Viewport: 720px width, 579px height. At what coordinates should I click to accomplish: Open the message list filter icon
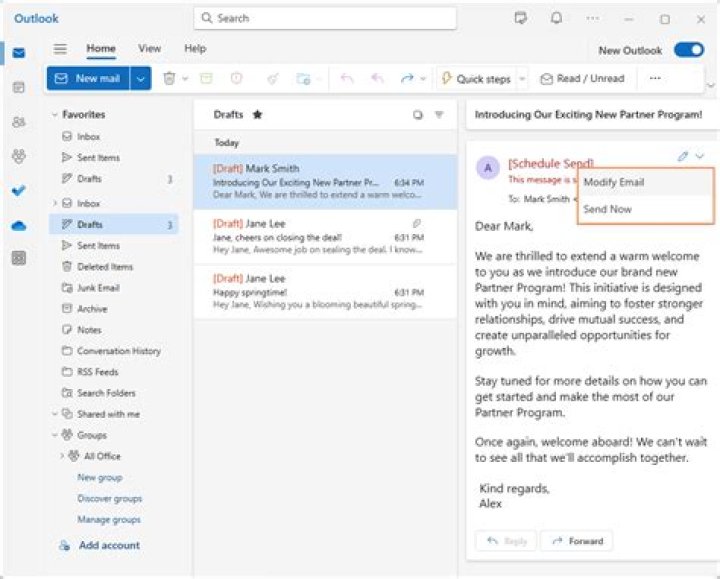[x=439, y=114]
